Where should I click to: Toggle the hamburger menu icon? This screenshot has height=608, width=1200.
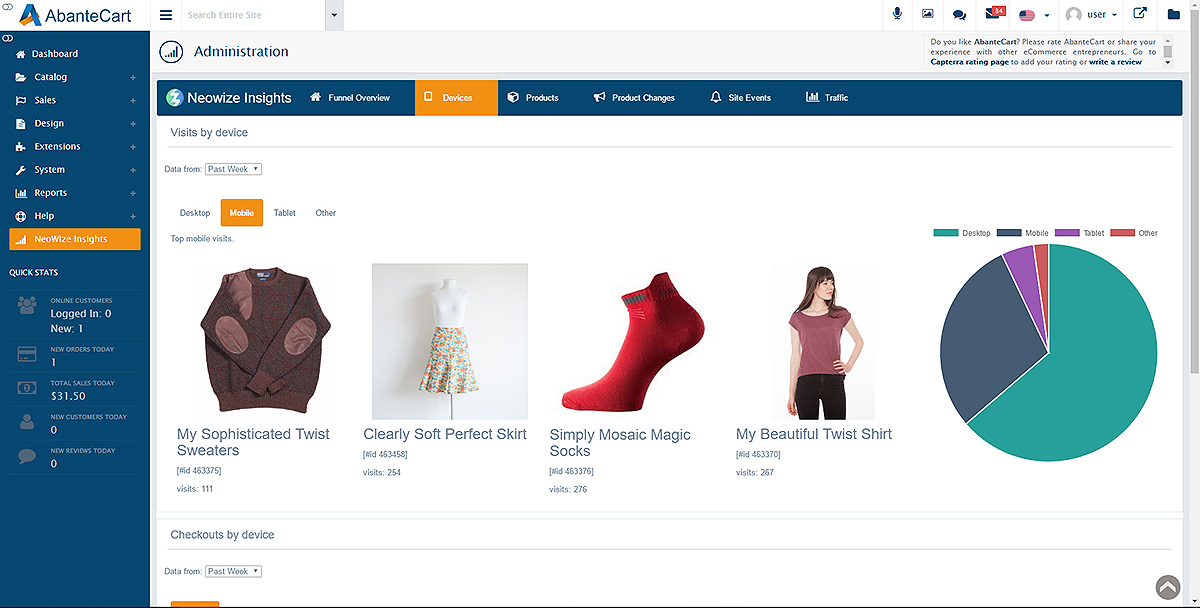tap(166, 15)
